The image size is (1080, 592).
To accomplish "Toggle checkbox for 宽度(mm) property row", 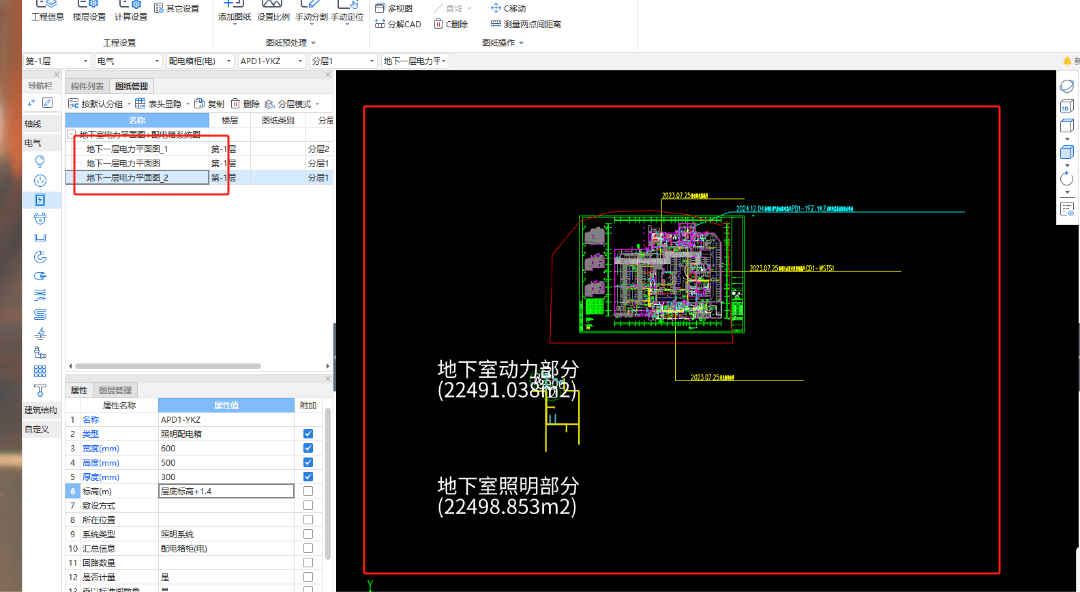I will (x=308, y=448).
